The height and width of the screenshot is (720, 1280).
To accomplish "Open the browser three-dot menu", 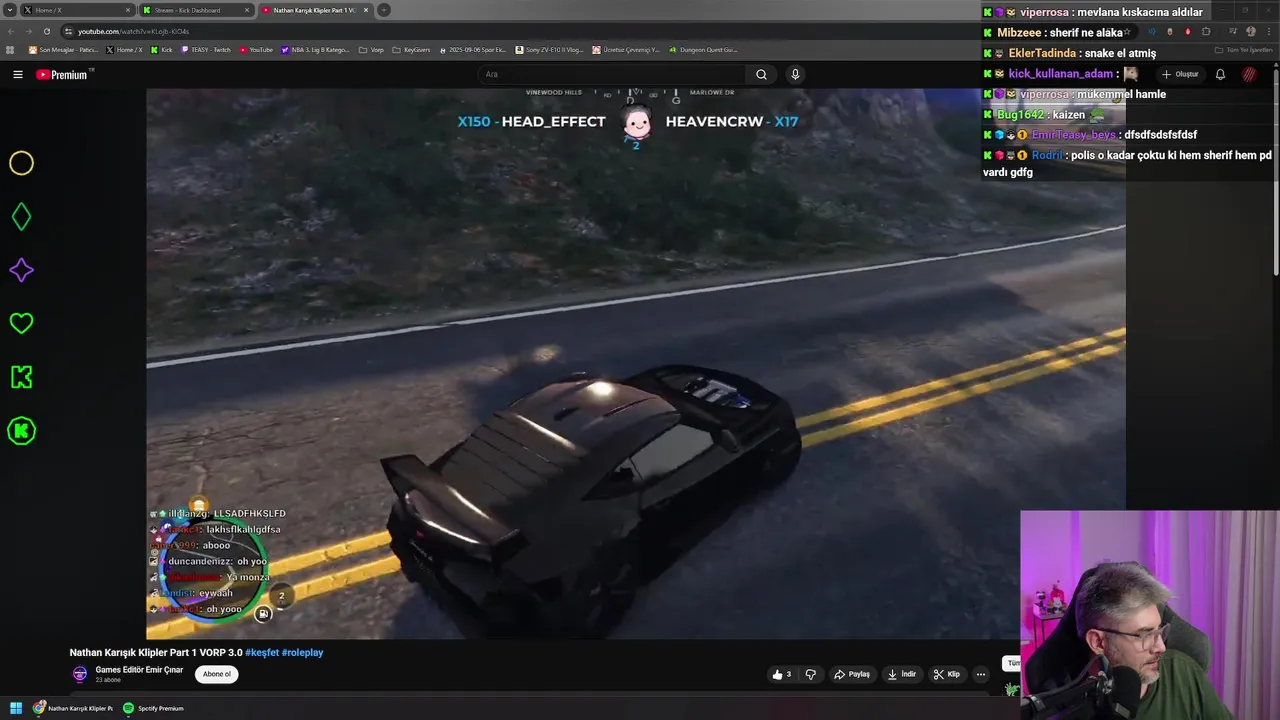I will (1267, 31).
